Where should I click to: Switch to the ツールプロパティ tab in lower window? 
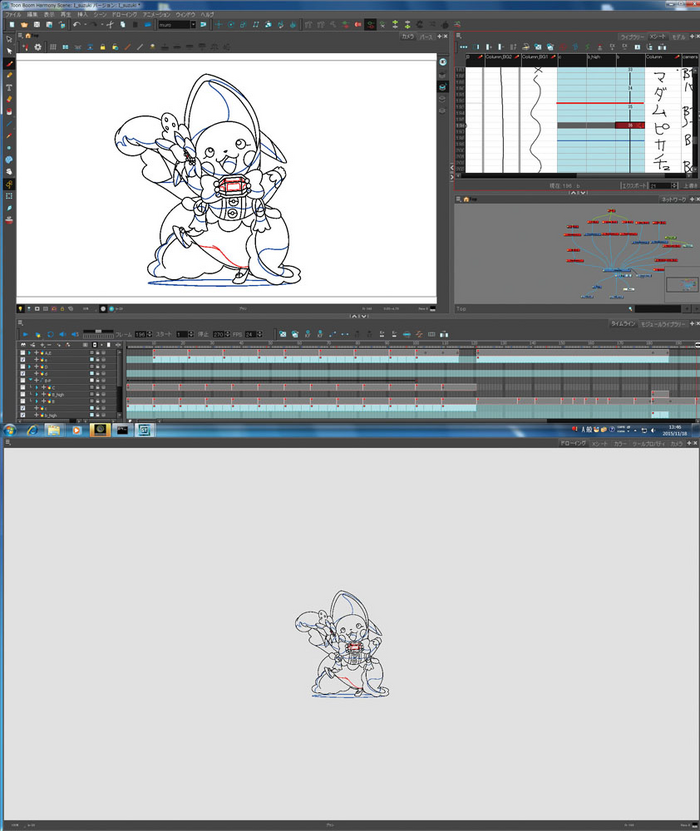tap(648, 443)
